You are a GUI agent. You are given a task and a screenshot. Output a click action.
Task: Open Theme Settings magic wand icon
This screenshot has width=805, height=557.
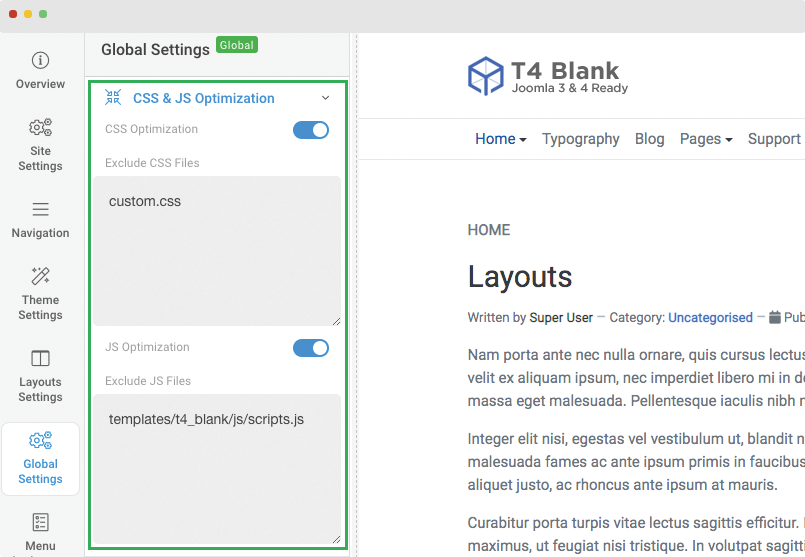tap(40, 276)
